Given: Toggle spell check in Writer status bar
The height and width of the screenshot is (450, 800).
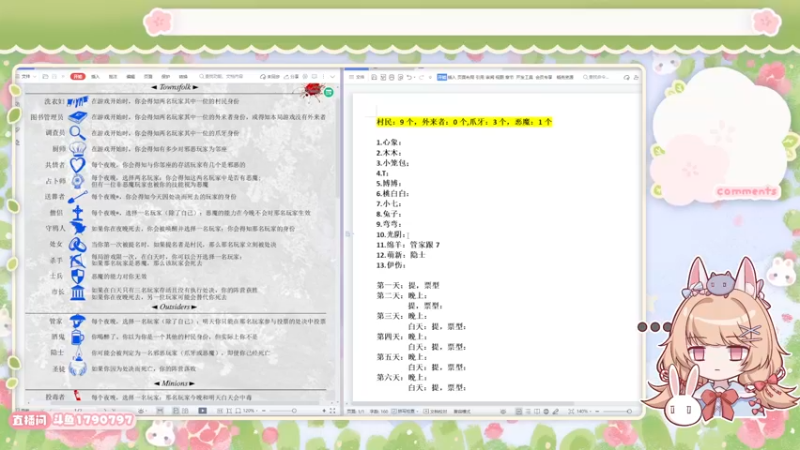Looking at the screenshot, I should pyautogui.click(x=405, y=411).
